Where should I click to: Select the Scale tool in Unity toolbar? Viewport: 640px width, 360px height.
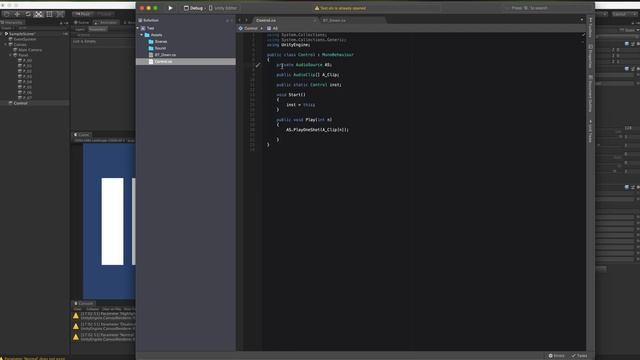pos(38,14)
